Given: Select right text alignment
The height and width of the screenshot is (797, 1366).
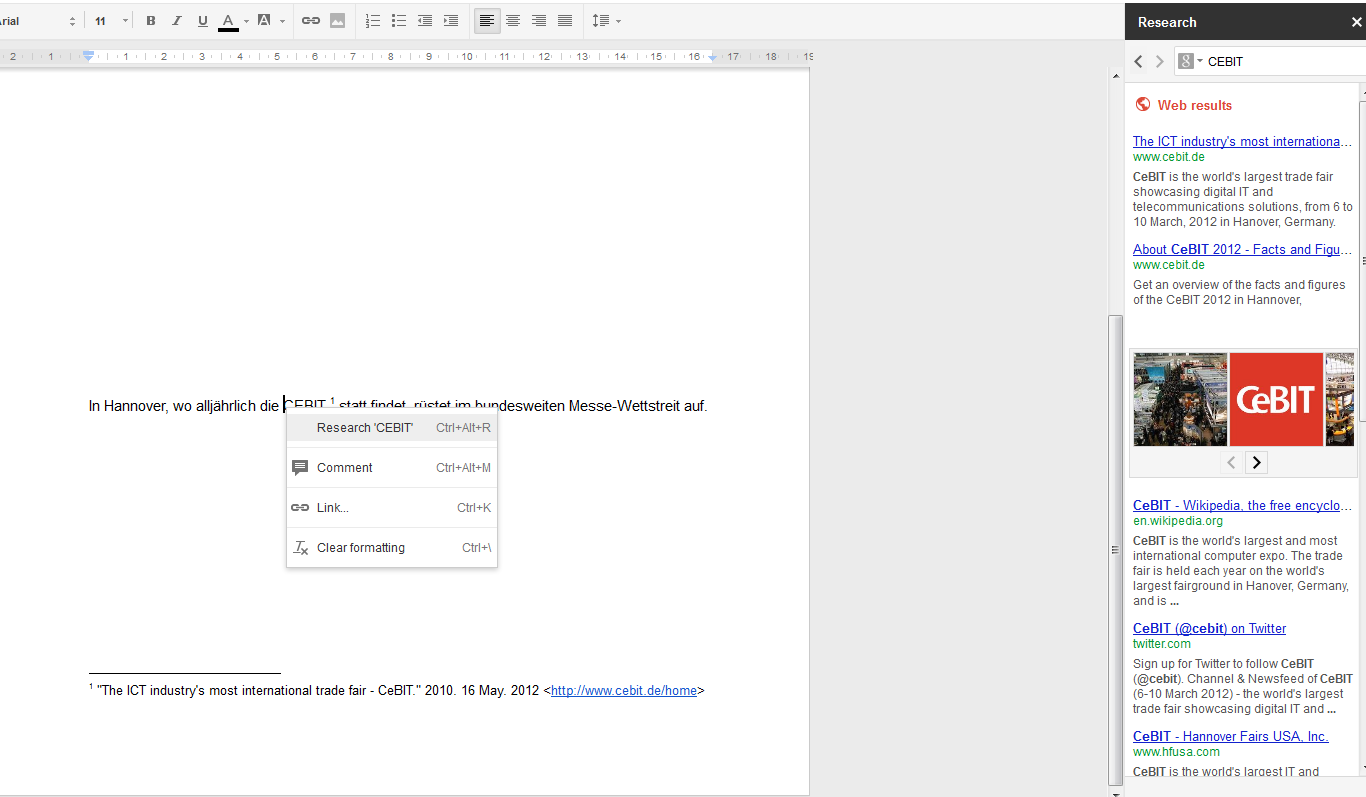Looking at the screenshot, I should click(539, 21).
